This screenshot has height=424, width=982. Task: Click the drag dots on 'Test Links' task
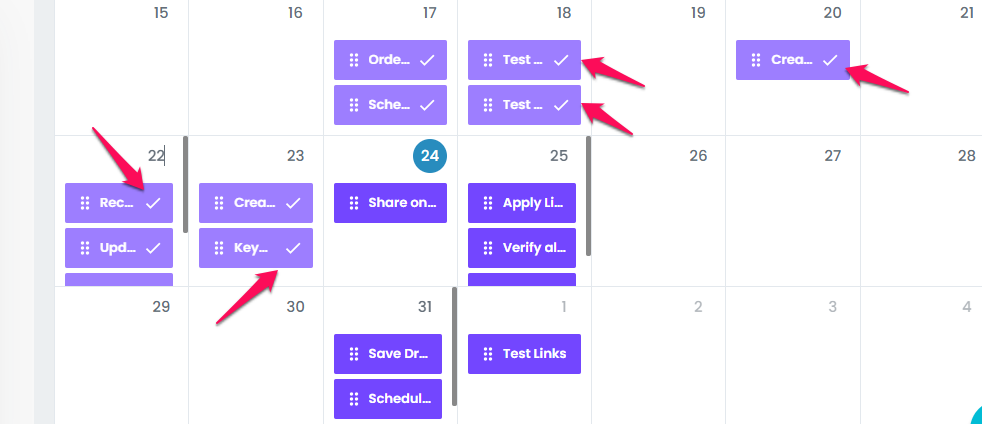click(487, 354)
